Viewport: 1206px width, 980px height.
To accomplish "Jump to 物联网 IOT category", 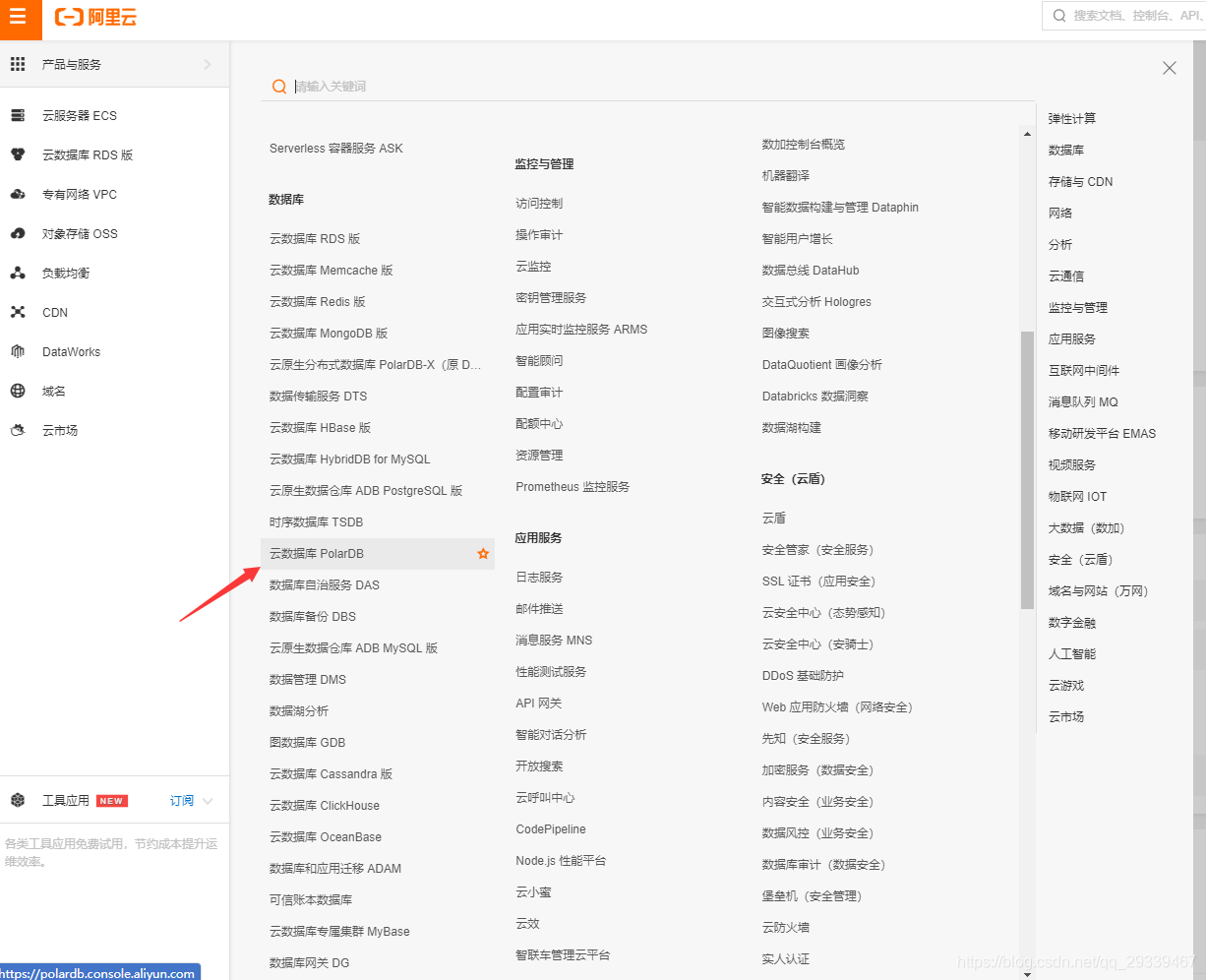I will click(1078, 497).
